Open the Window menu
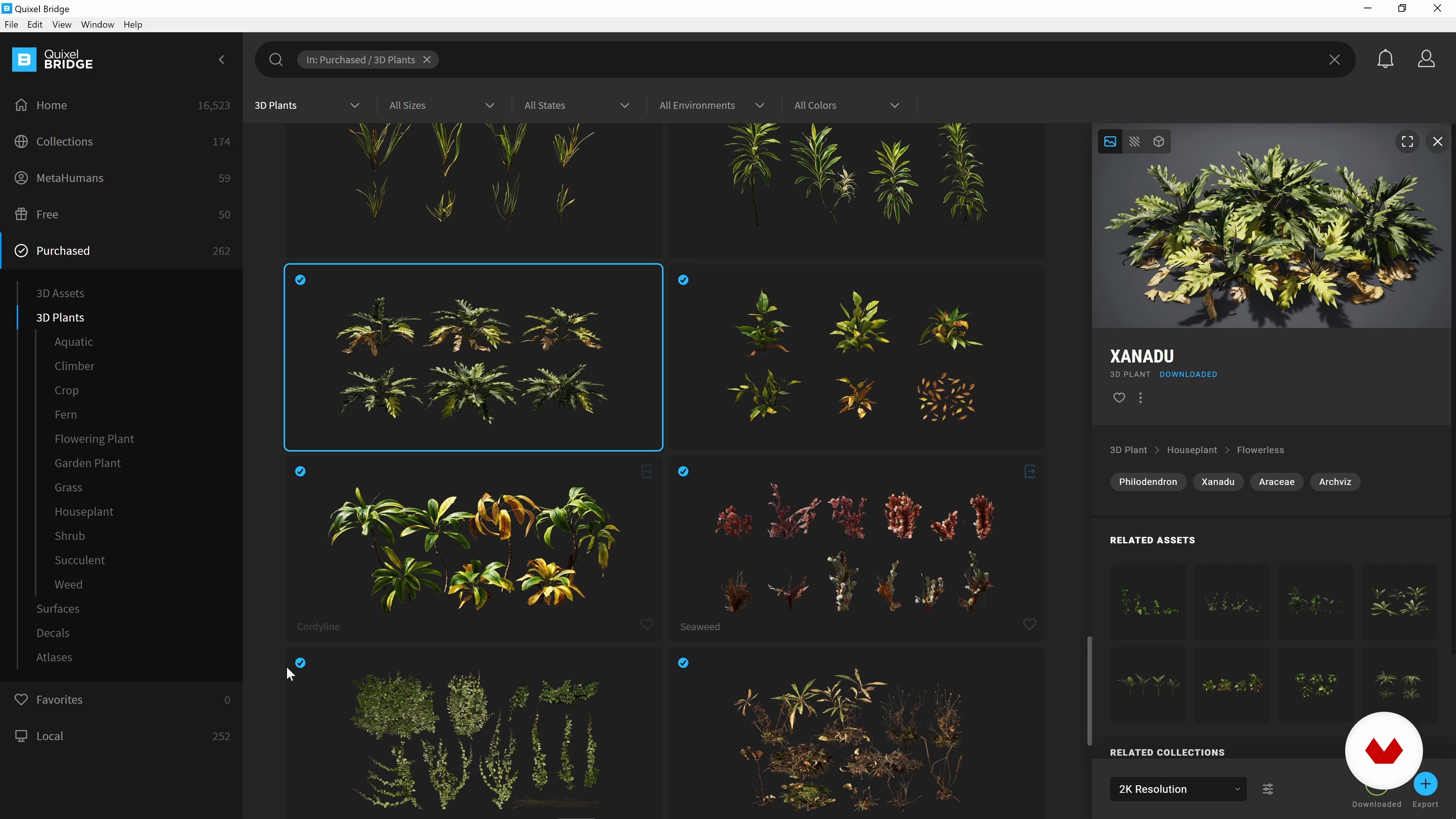 click(97, 24)
